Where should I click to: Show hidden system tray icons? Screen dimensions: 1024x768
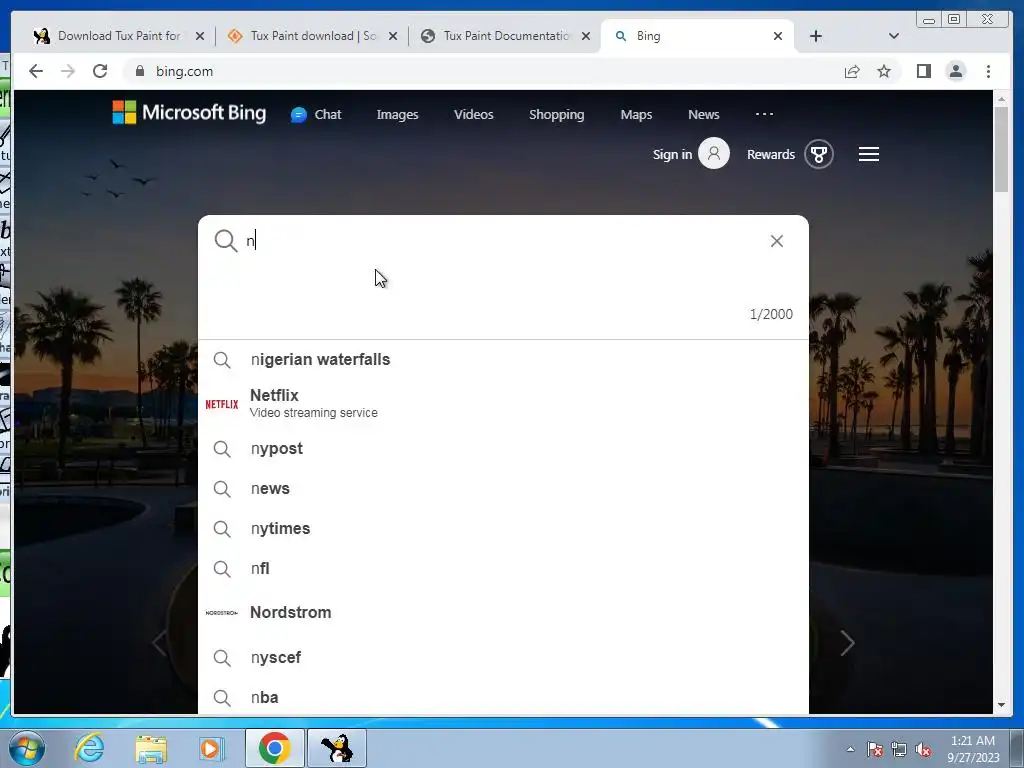pos(850,749)
